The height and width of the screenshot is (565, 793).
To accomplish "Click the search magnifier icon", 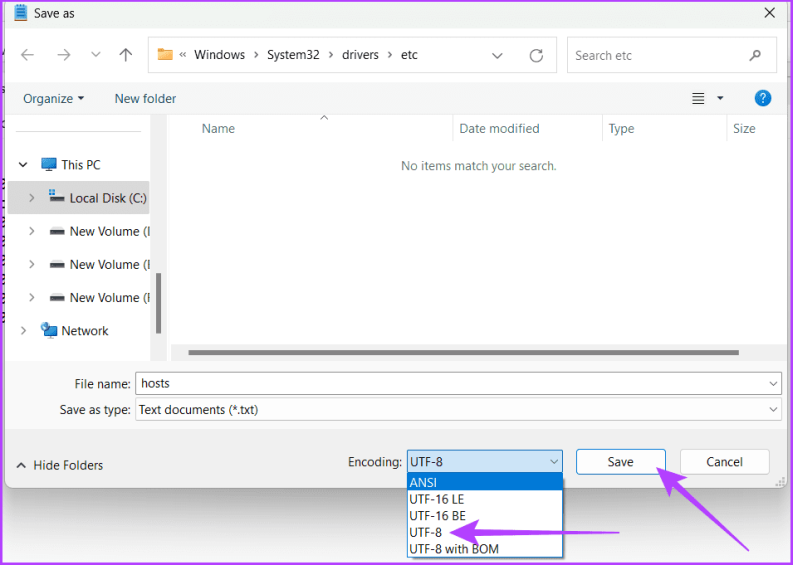I will (755, 55).
